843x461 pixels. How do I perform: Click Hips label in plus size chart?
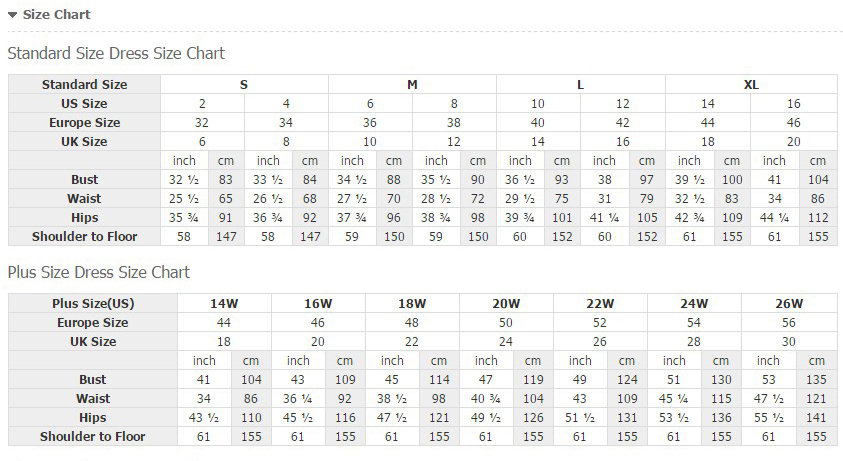pos(93,418)
